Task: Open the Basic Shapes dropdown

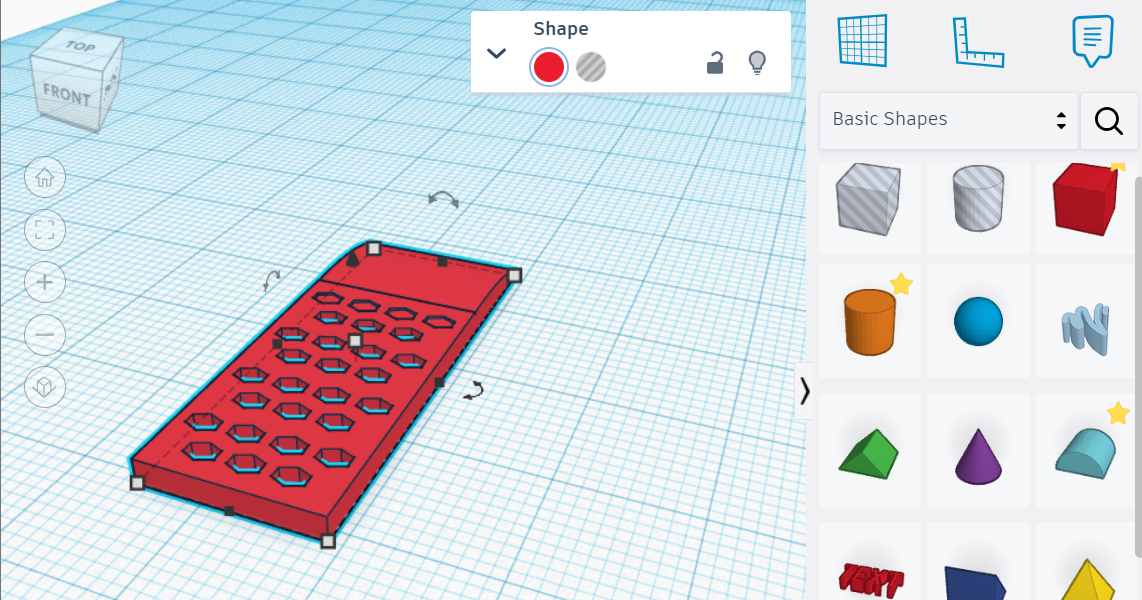Action: pyautogui.click(x=947, y=119)
